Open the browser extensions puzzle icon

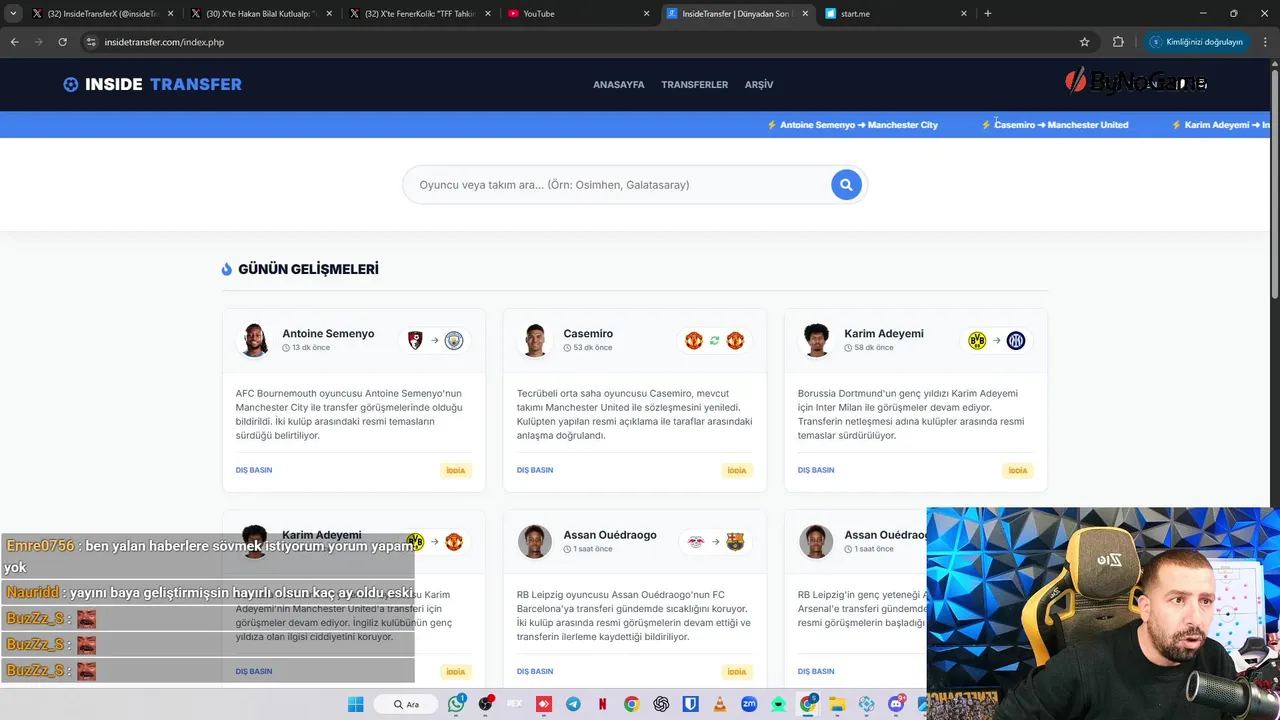pyautogui.click(x=1118, y=42)
